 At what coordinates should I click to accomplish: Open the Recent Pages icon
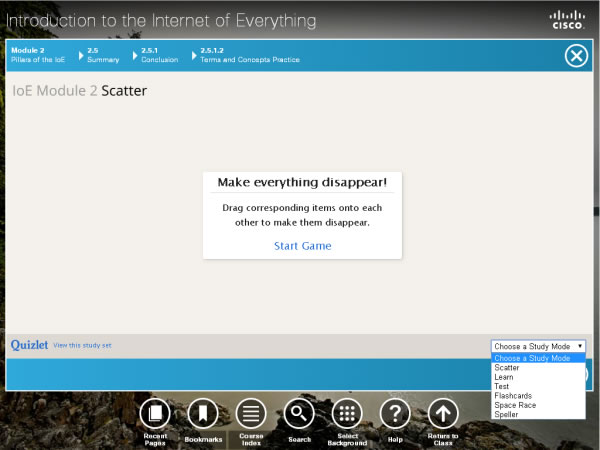[x=155, y=413]
